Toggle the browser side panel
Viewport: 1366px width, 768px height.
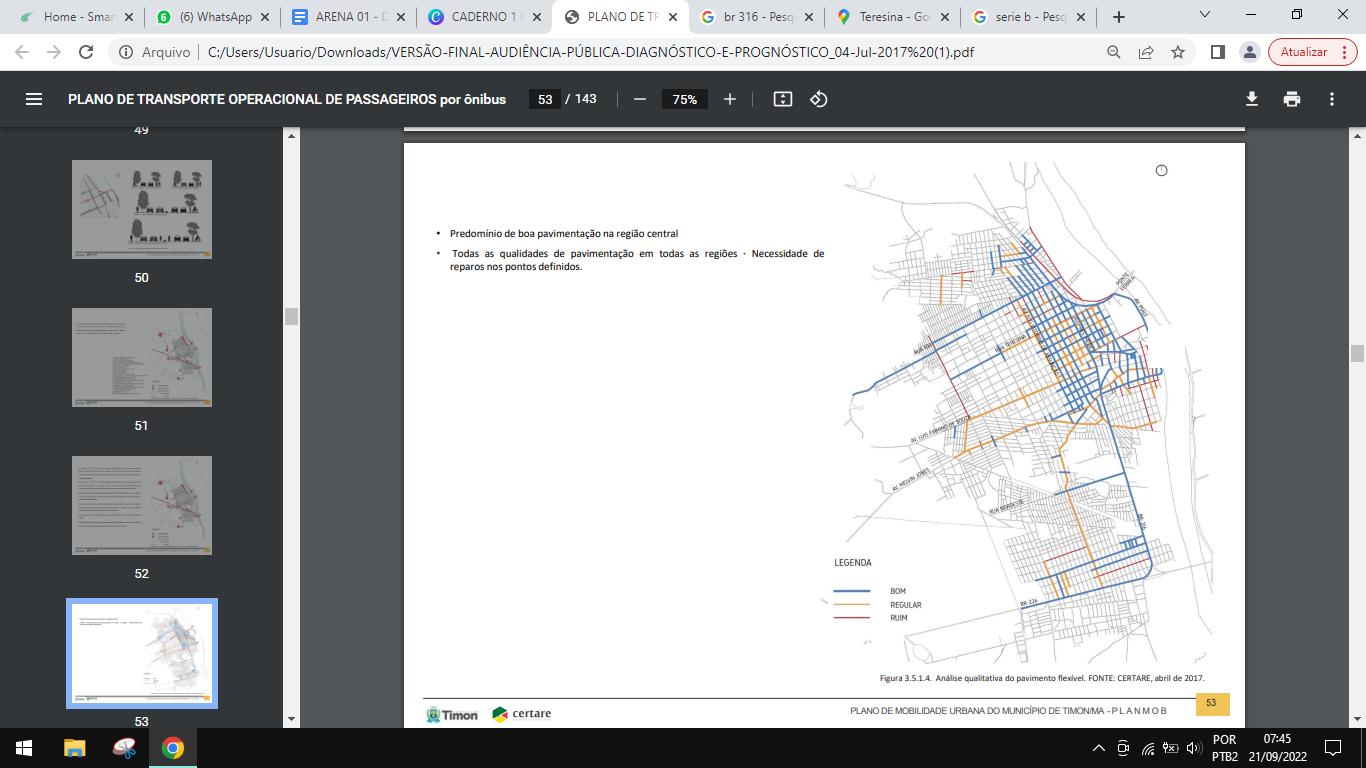click(1217, 52)
